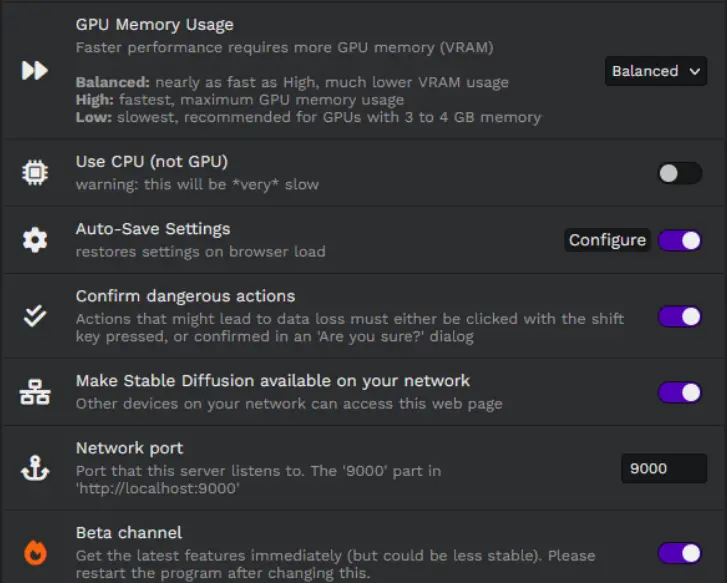Viewport: 727px width, 583px height.
Task: Click the gear icon beside Auto-Save Settings
Action: tap(35, 240)
